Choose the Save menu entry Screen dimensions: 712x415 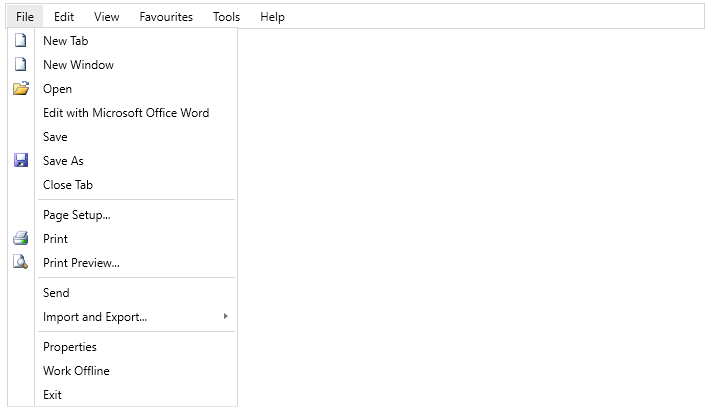123,137
